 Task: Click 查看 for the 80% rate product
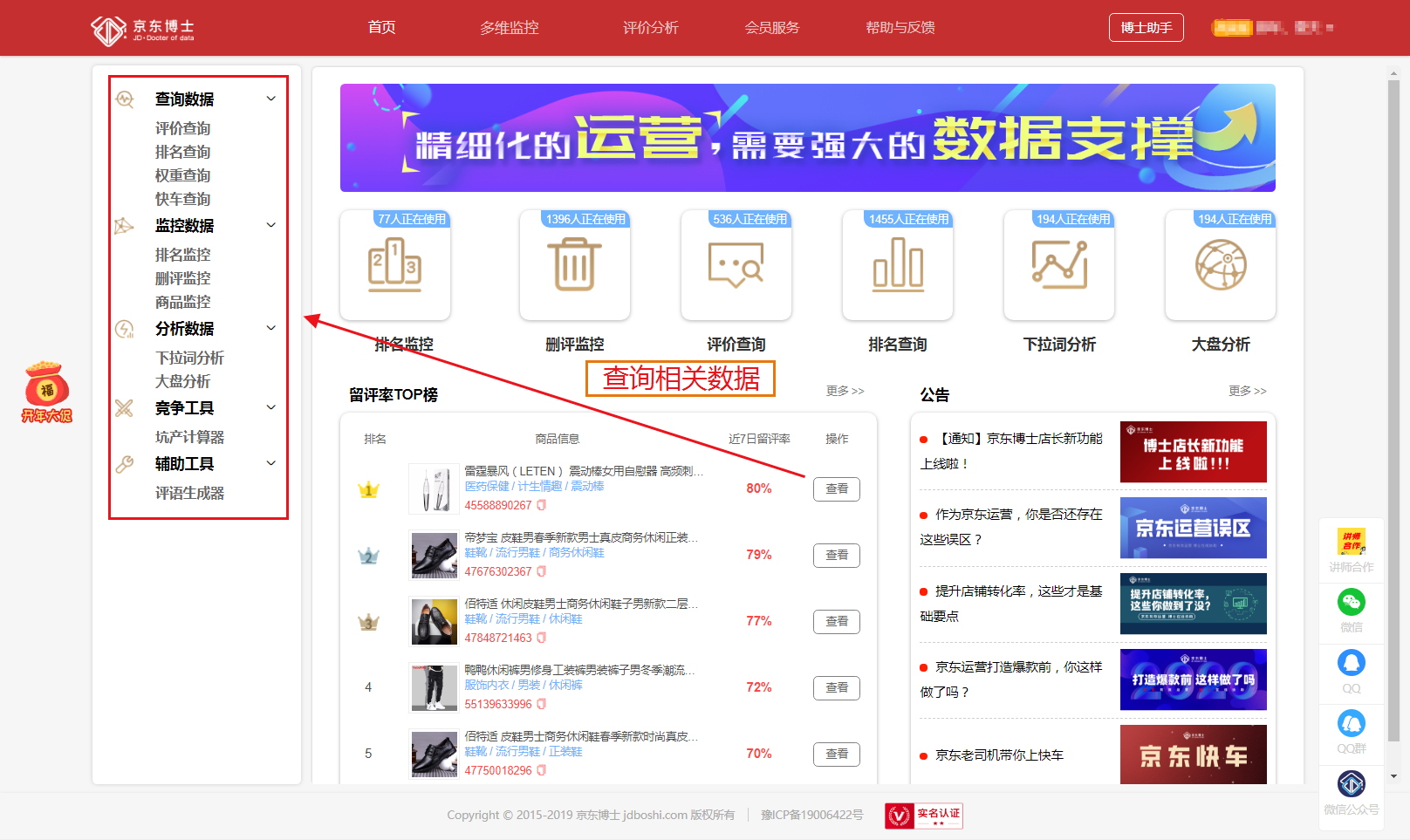tap(837, 489)
